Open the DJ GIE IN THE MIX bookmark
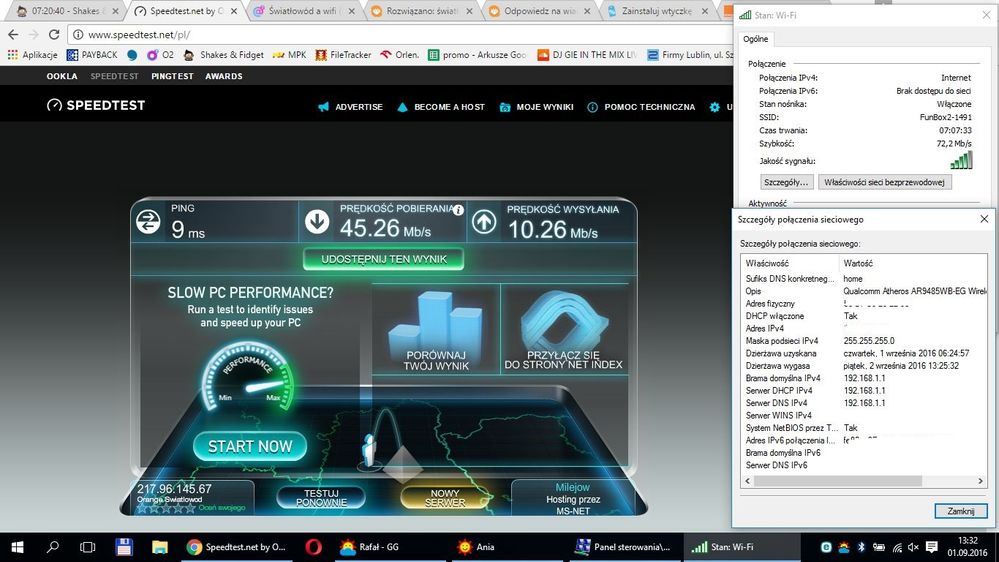Screen dimensions: 999x562 point(587,55)
